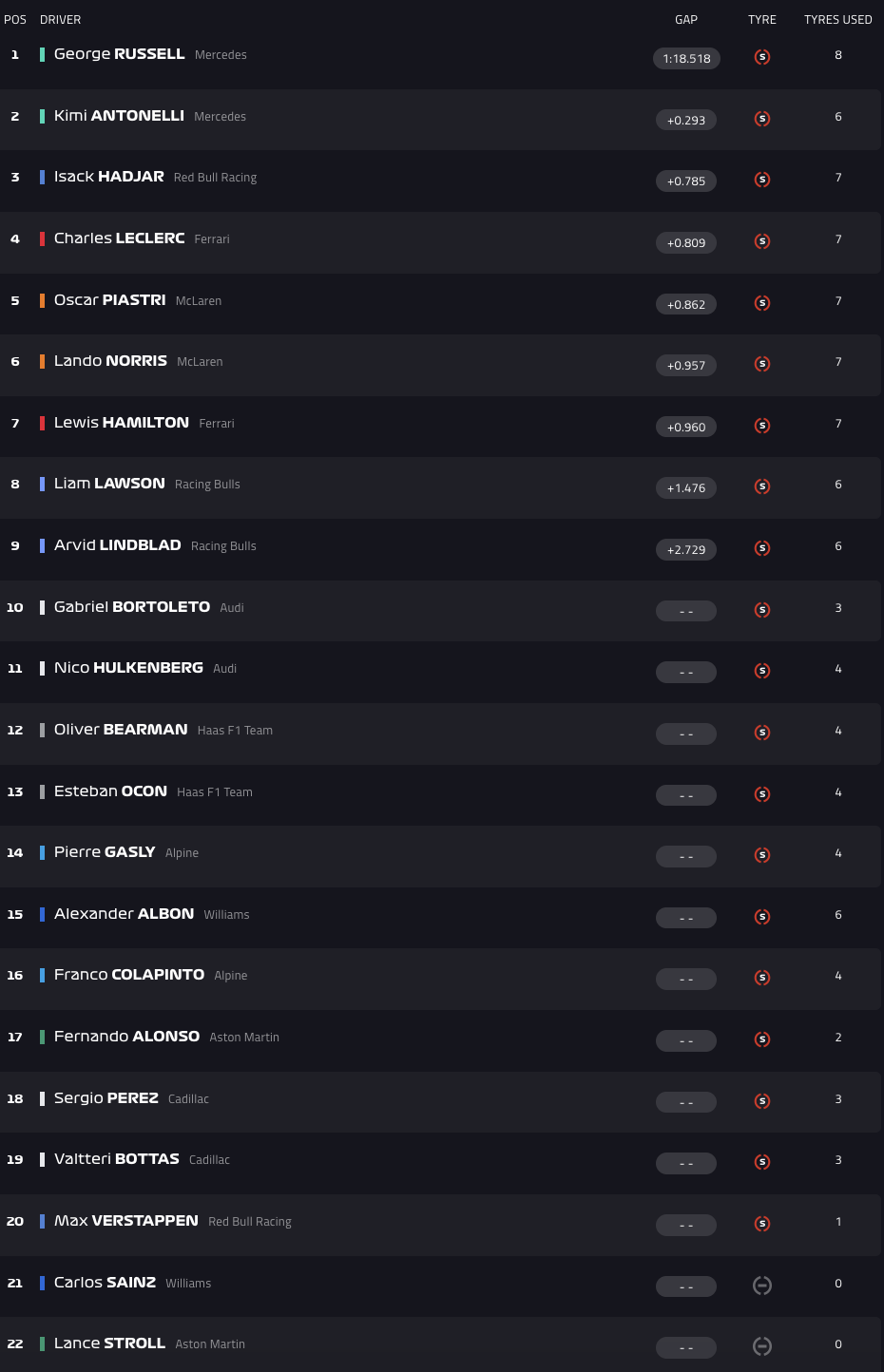Click the +0.293 gap badge

[686, 121]
